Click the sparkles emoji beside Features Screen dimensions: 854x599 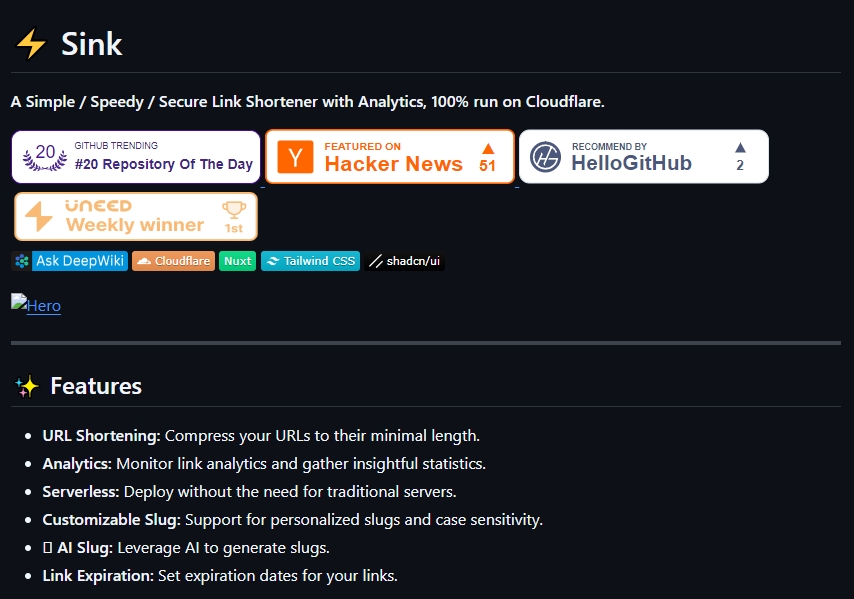click(x=27, y=387)
